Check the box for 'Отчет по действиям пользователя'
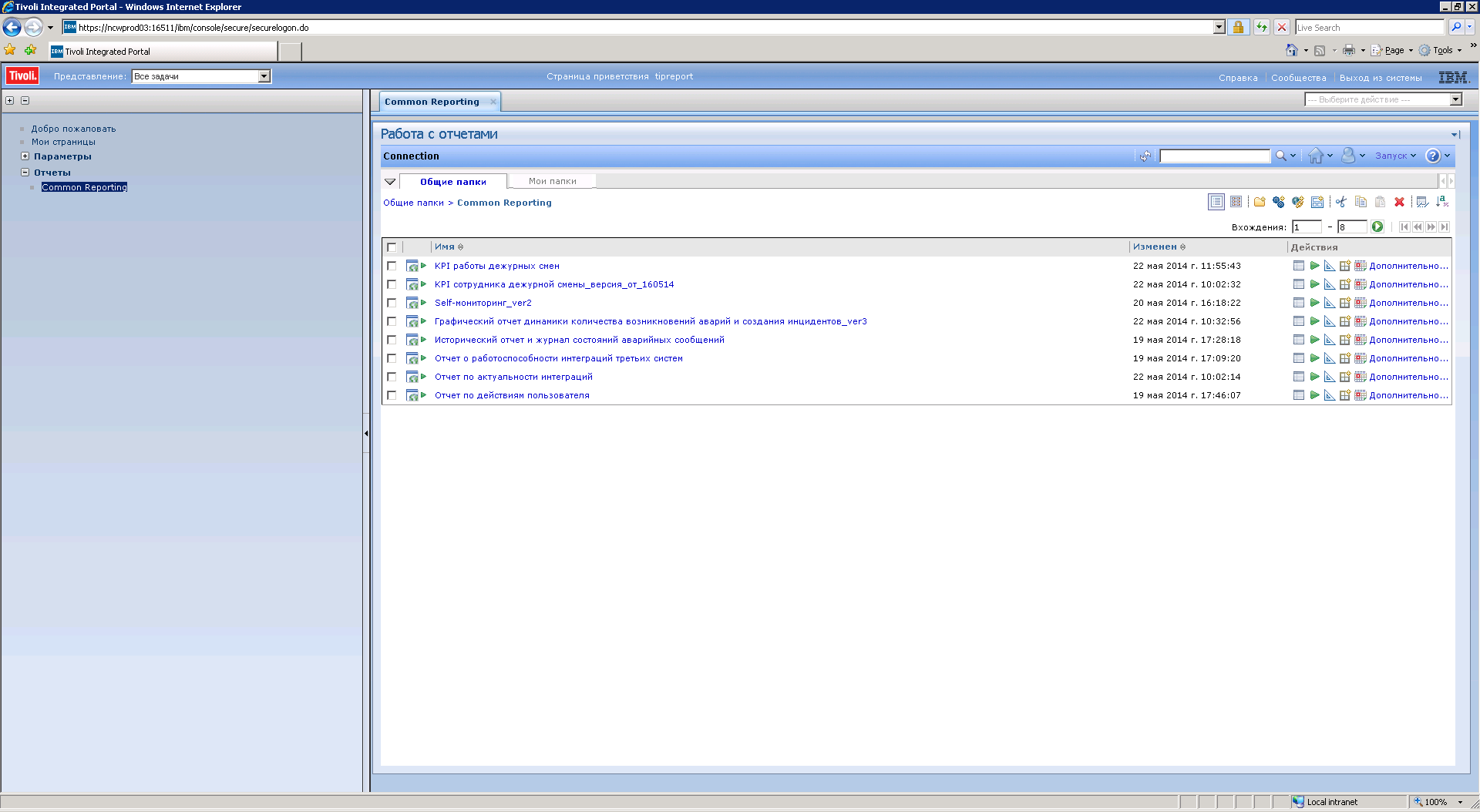The height and width of the screenshot is (812, 1480). (x=392, y=395)
